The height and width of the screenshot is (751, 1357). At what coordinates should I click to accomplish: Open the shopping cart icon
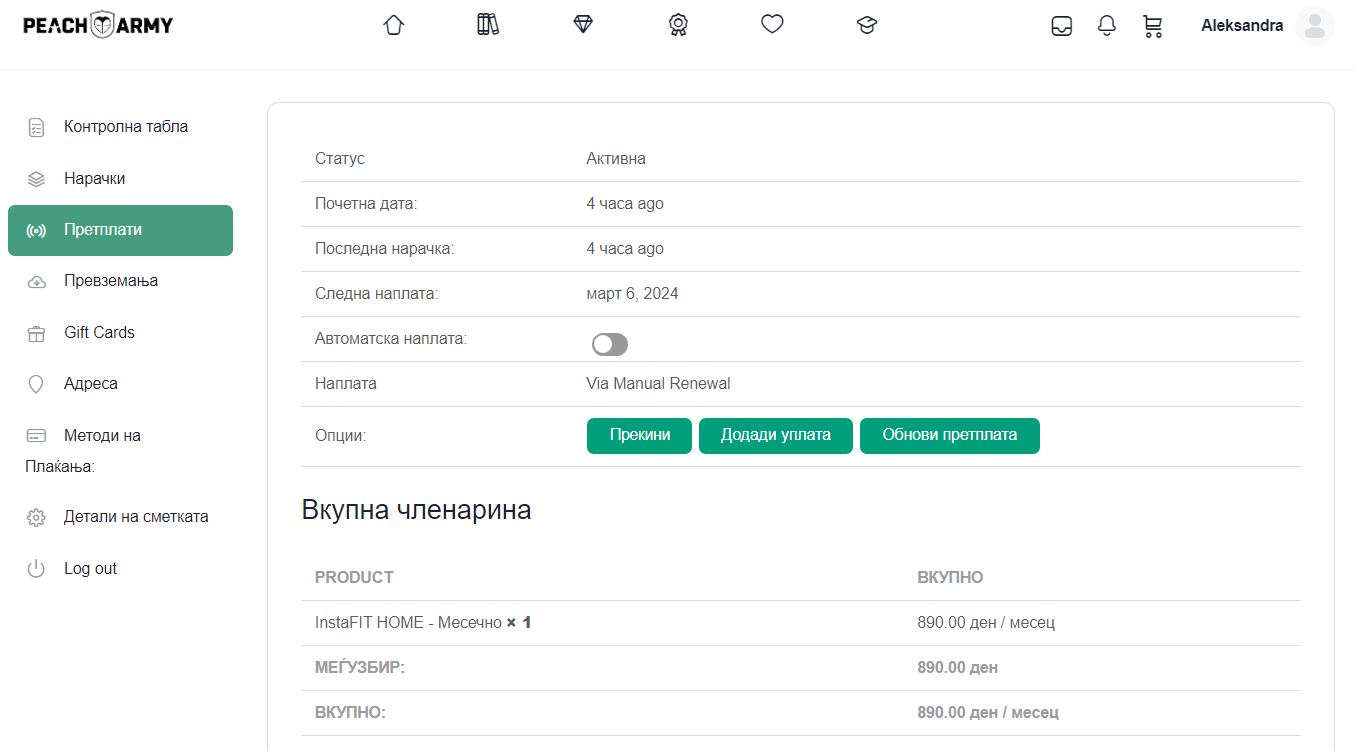1152,26
